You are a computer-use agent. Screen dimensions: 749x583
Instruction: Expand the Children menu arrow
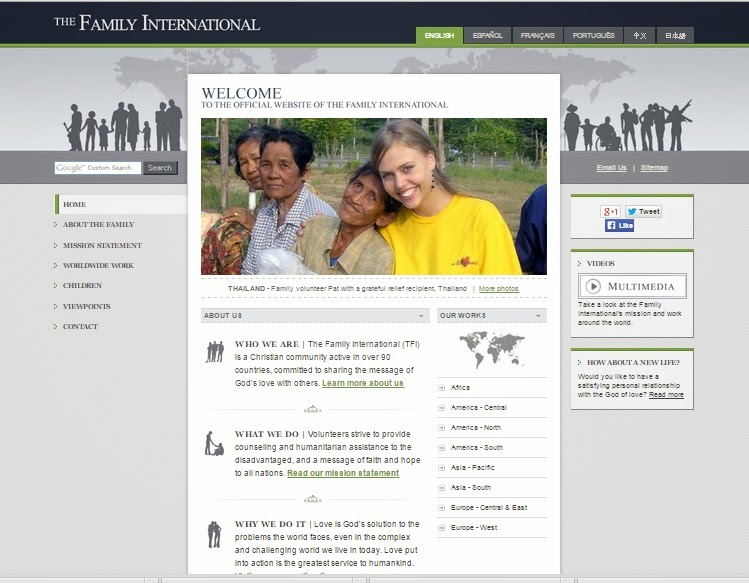click(55, 286)
